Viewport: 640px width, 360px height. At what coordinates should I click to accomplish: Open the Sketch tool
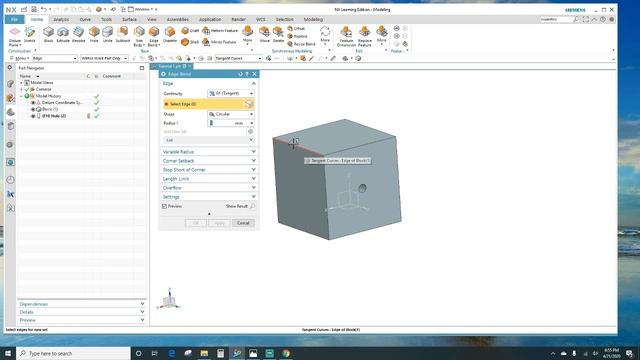coord(30,35)
